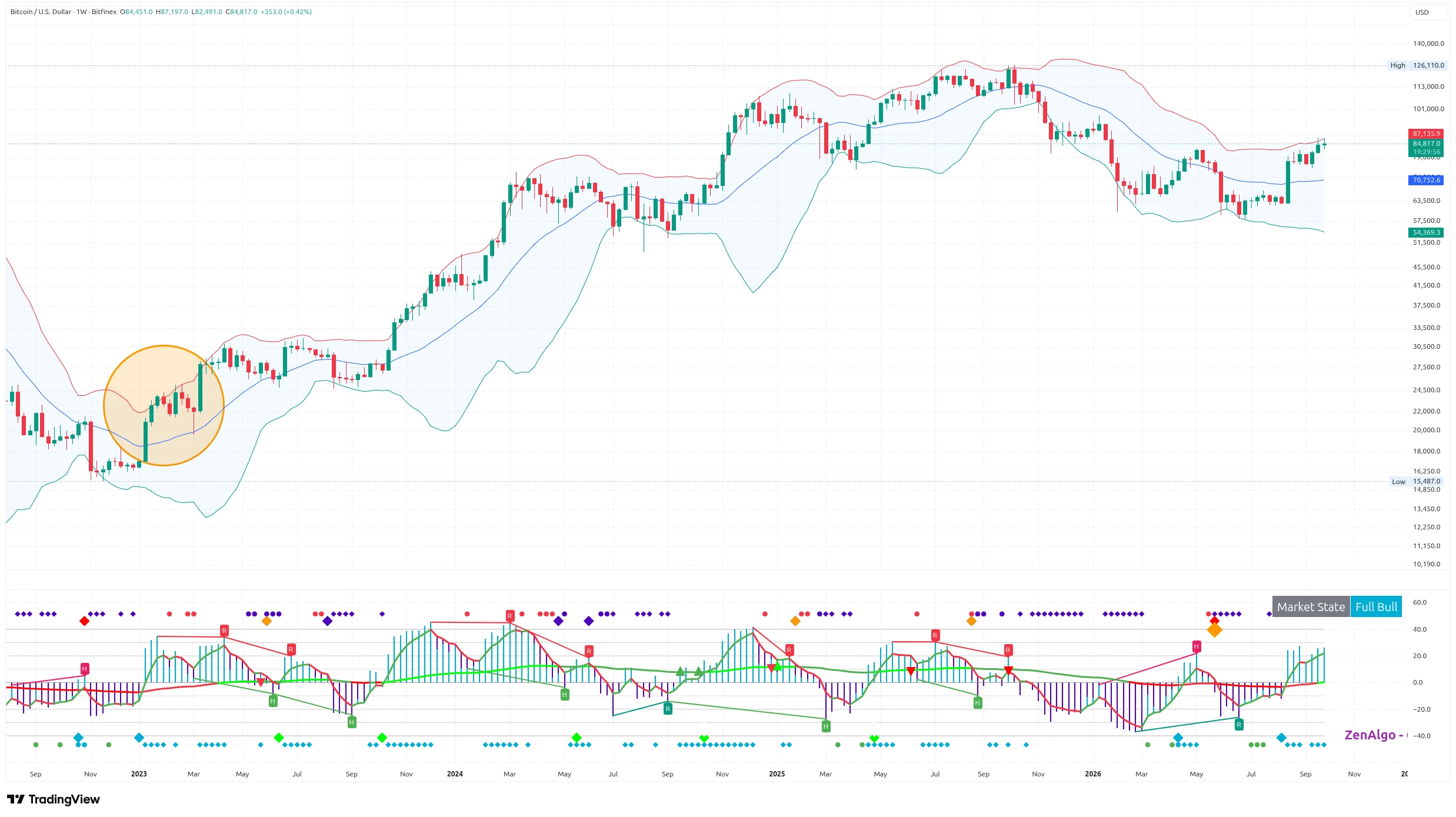Click the large orange diamond marker near May 2026
The image size is (1456, 817).
[1214, 630]
